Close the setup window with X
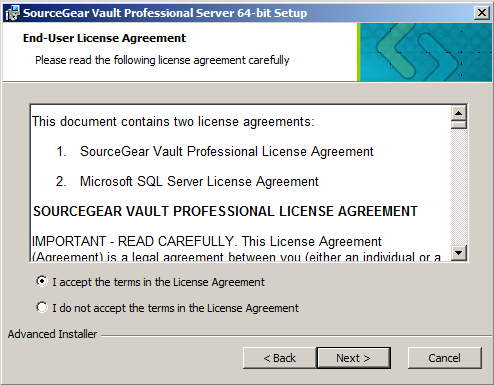Screen dimensions: 494x385 481,13
